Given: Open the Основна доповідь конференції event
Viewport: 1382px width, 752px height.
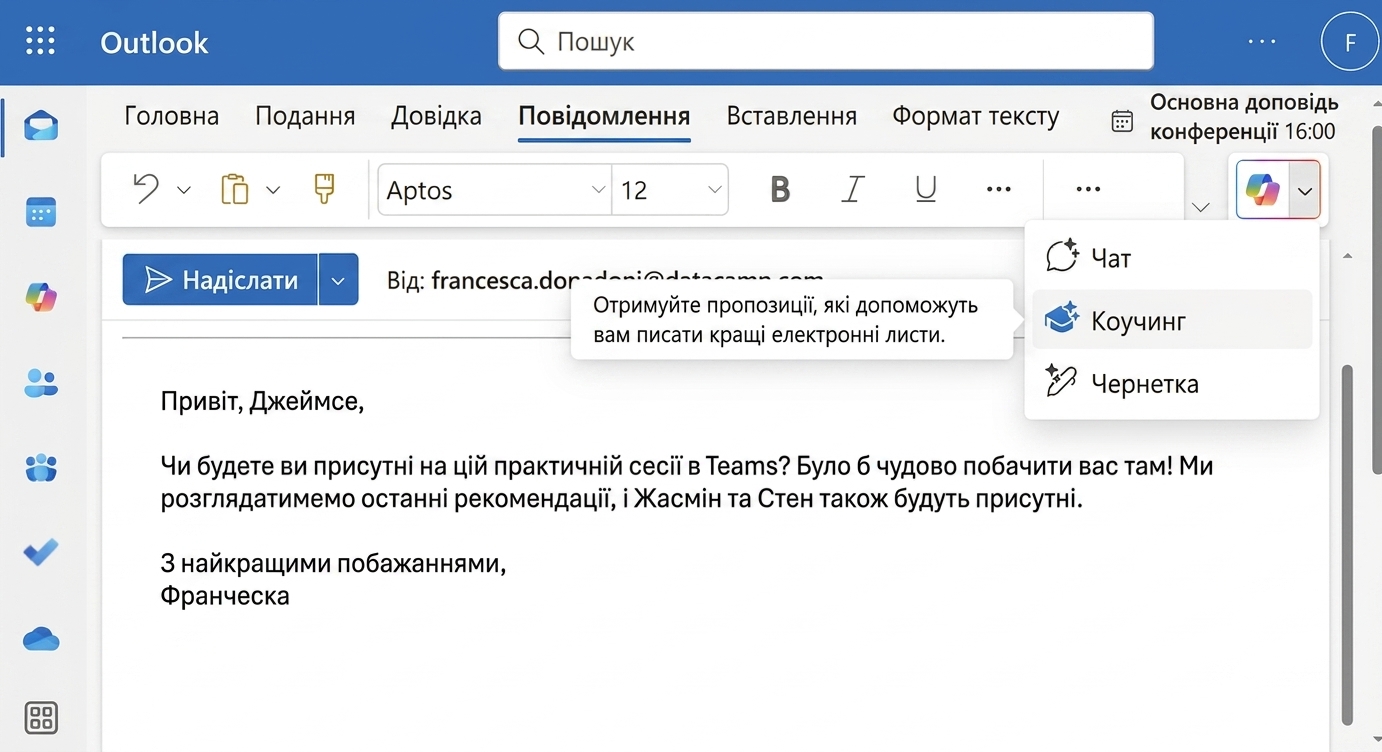Looking at the screenshot, I should click(1244, 117).
